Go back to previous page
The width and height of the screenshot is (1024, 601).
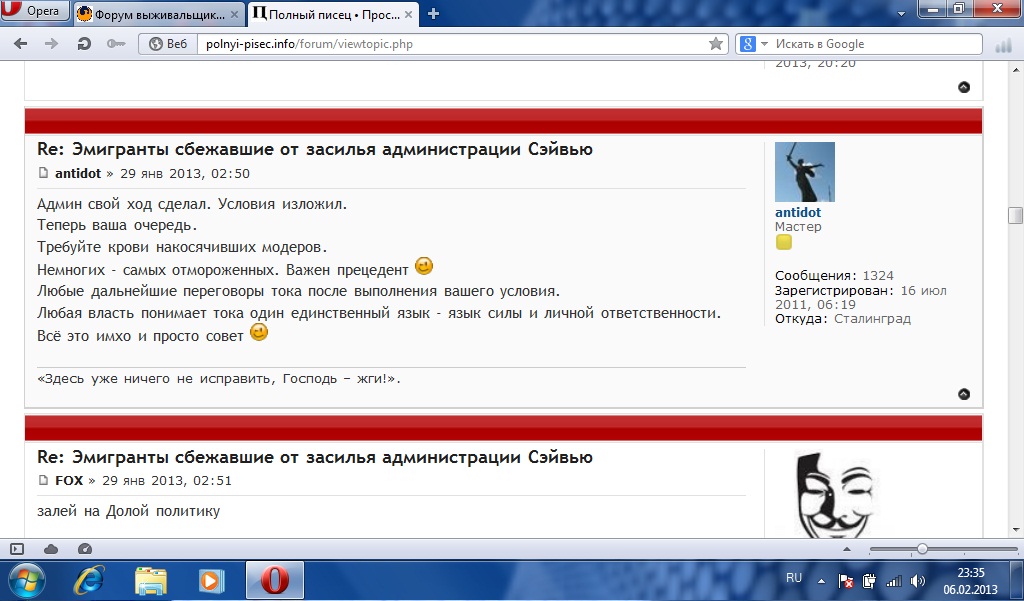point(21,44)
